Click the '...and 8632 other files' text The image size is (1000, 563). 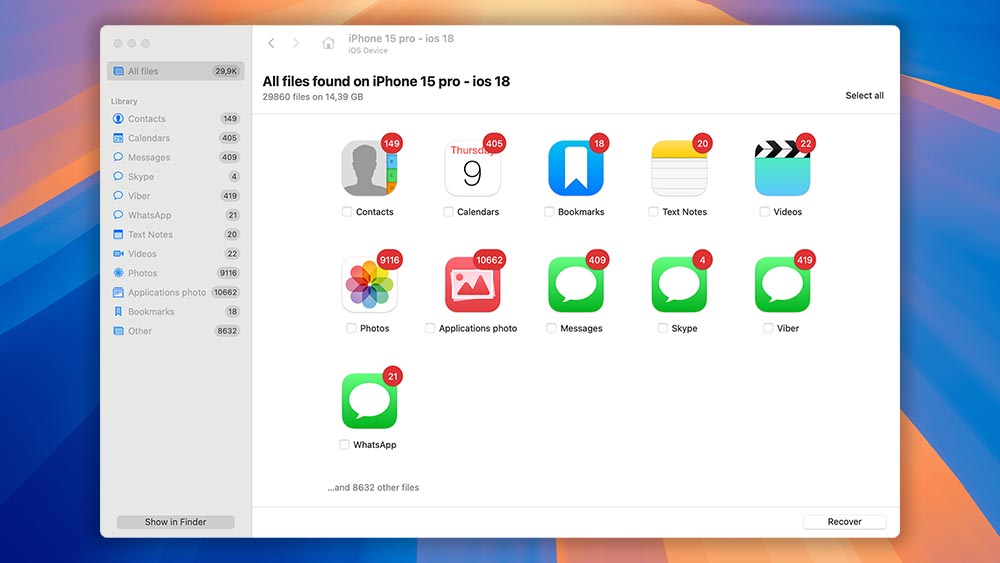tap(373, 487)
